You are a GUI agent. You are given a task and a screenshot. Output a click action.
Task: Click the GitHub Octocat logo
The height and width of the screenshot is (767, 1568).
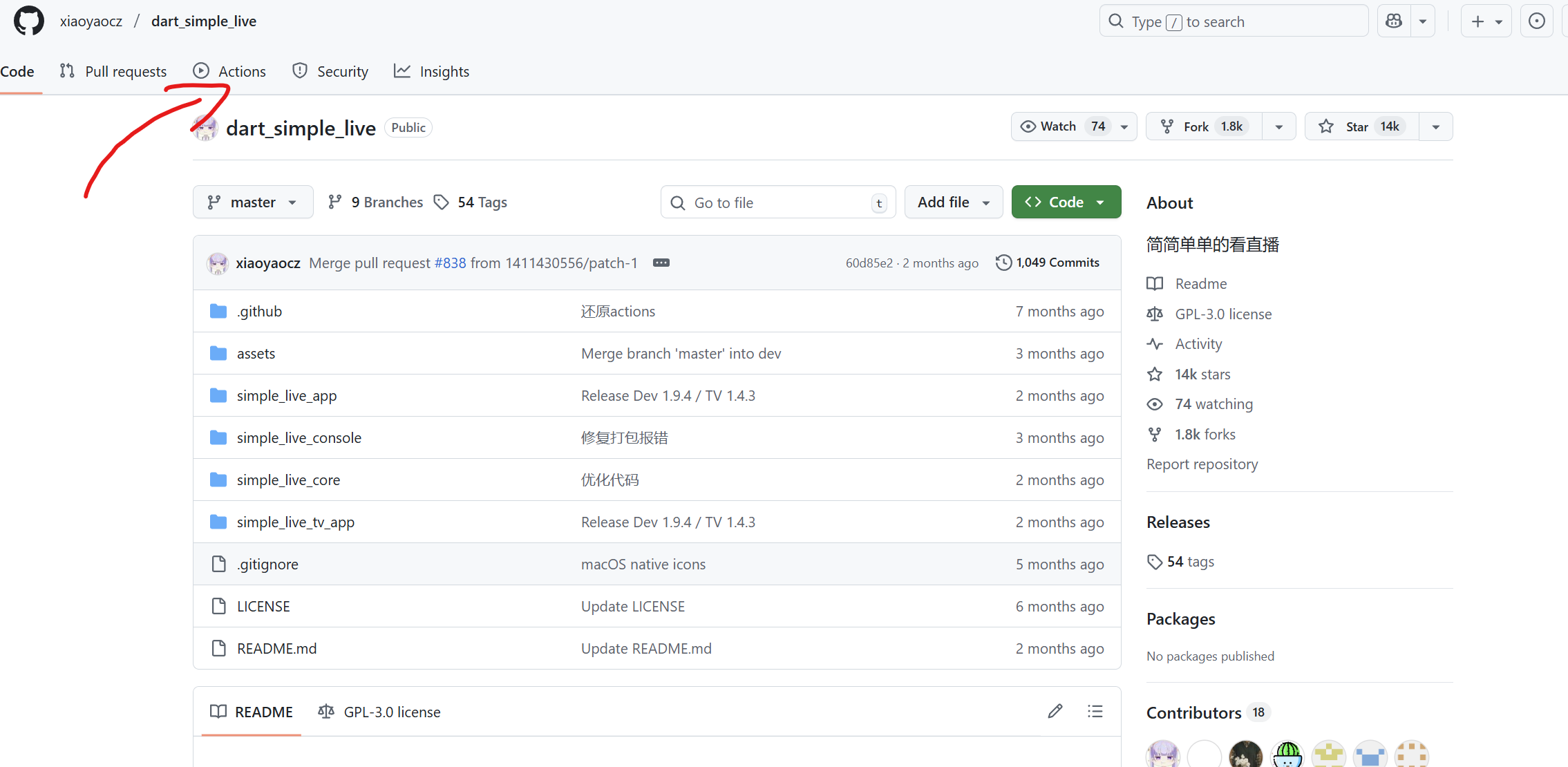tap(29, 21)
